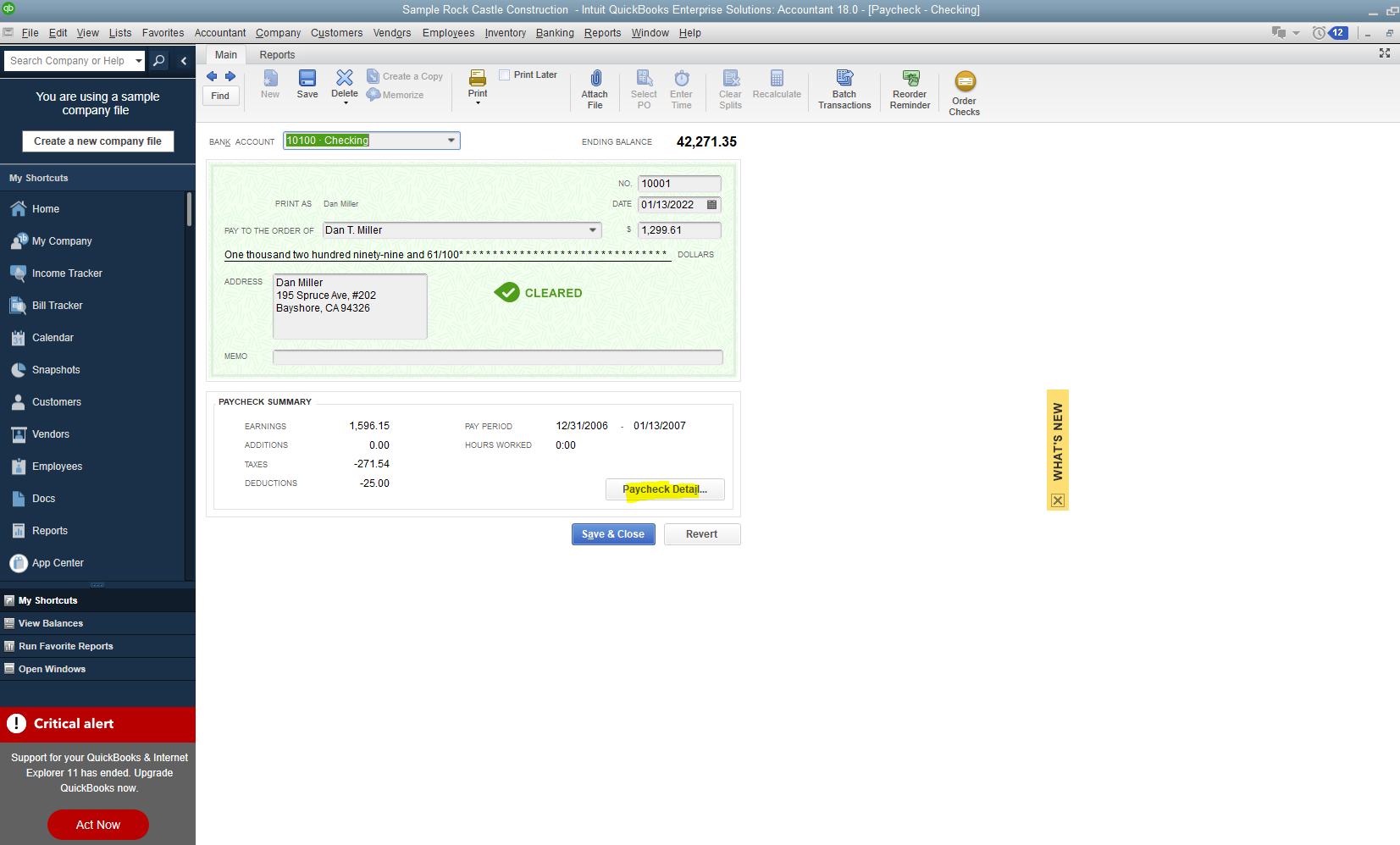Select the Enter Time icon

[x=681, y=89]
